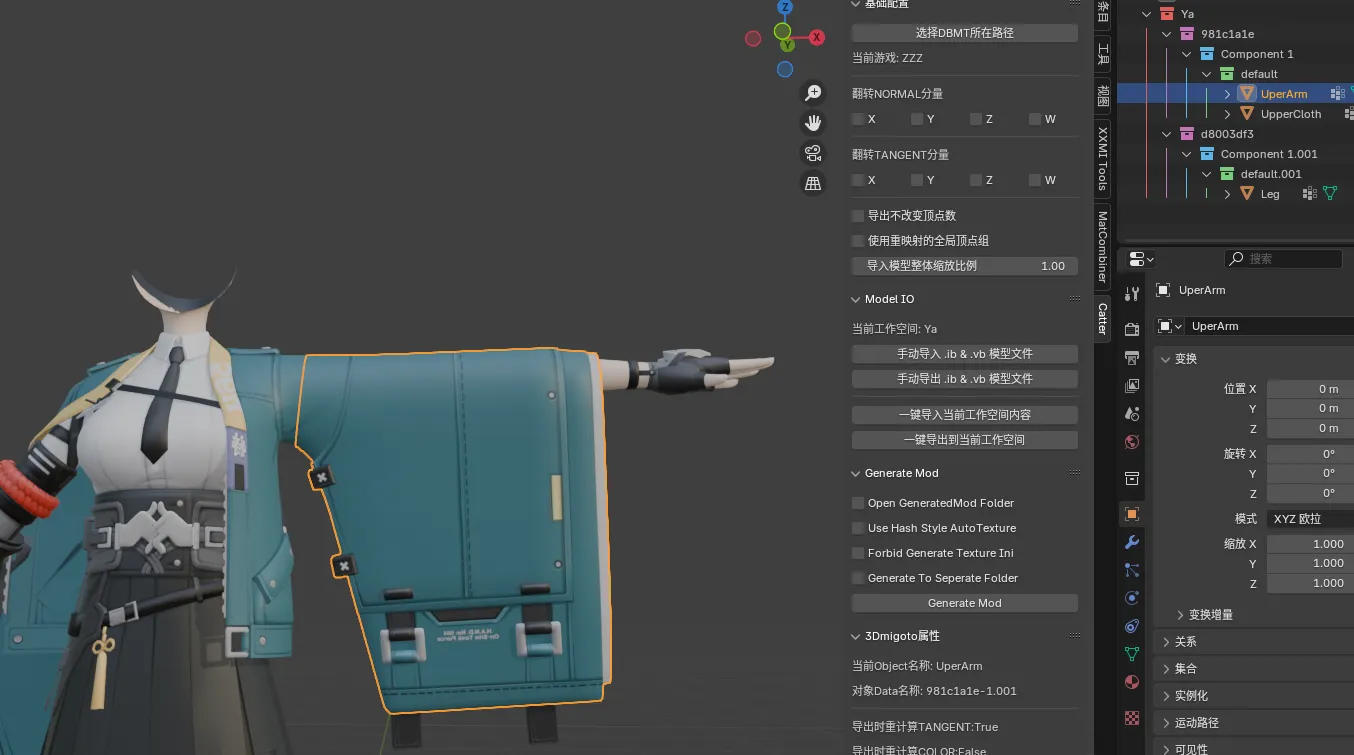Enable flip NORMAL X checkbox
The height and width of the screenshot is (755, 1354).
(858, 119)
